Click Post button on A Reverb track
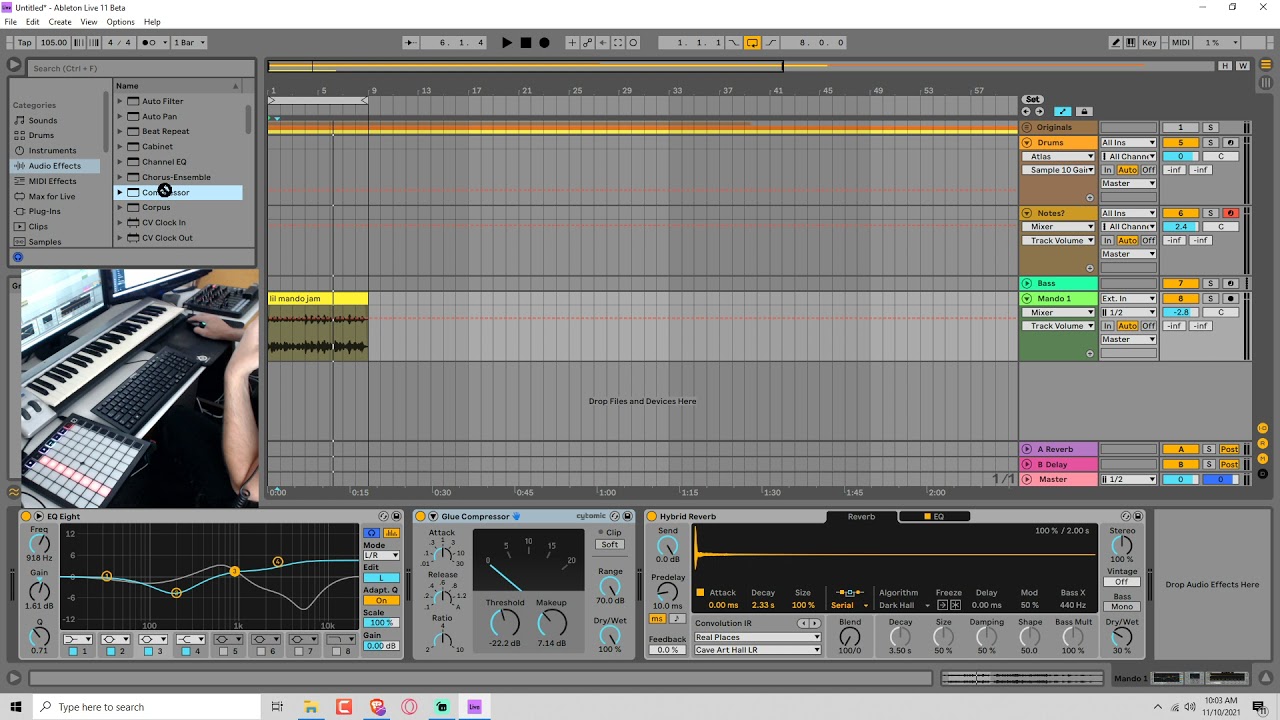The image size is (1280, 720). coord(1229,449)
